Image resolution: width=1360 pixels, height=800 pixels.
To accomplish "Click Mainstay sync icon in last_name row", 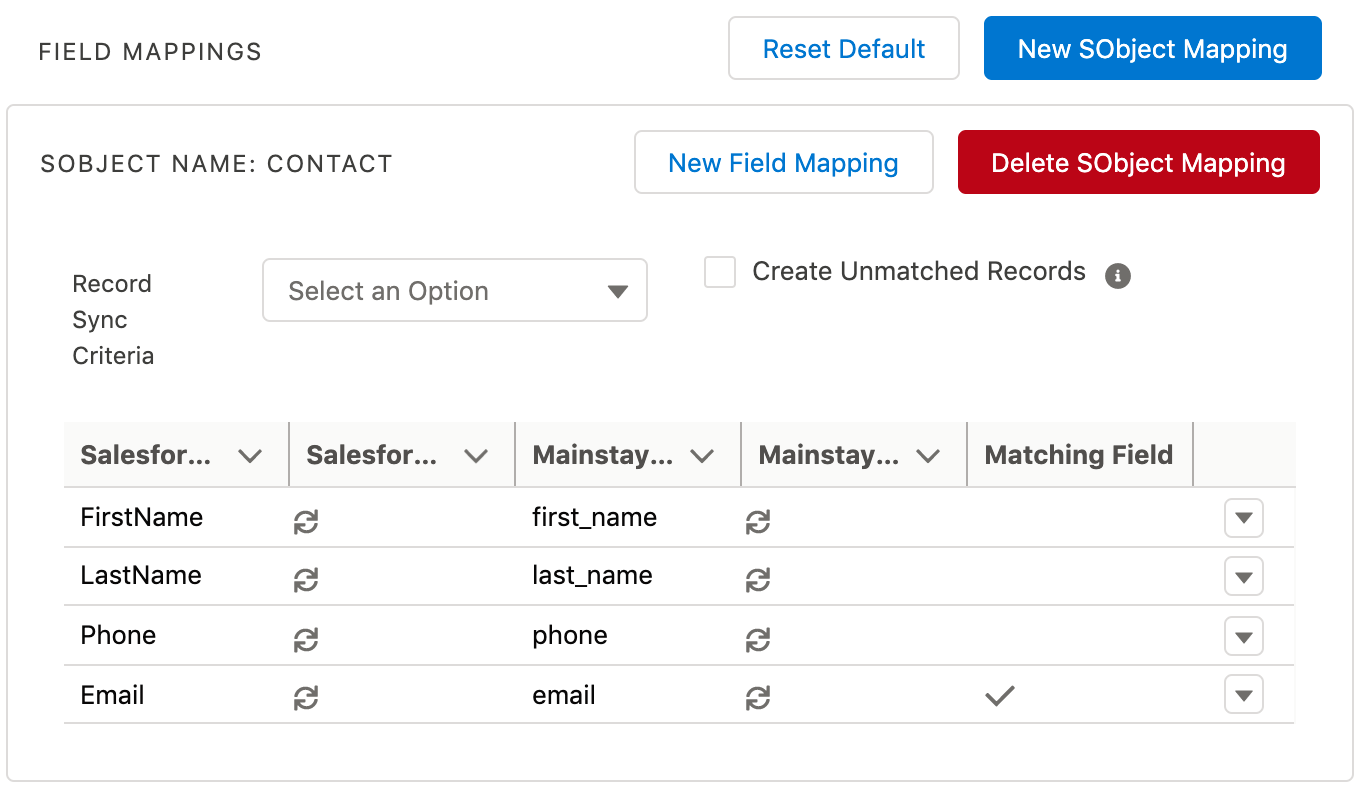I will pos(758,579).
